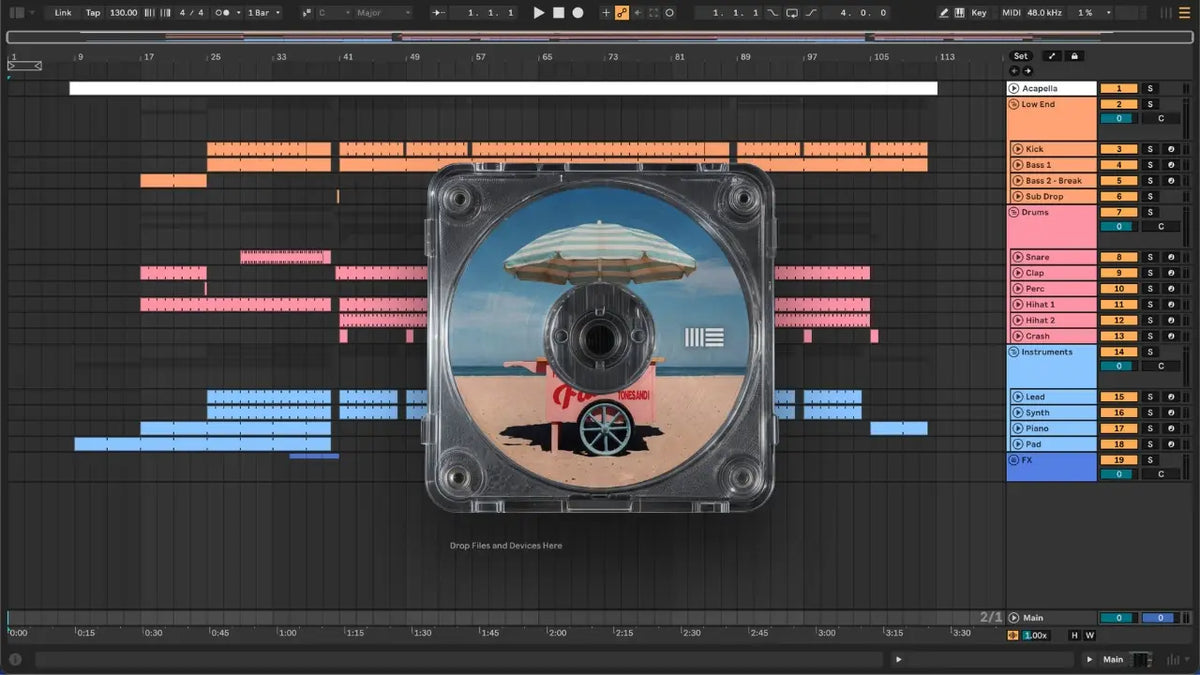
Task: Activate Draw Mode pencil icon
Action: pyautogui.click(x=945, y=13)
